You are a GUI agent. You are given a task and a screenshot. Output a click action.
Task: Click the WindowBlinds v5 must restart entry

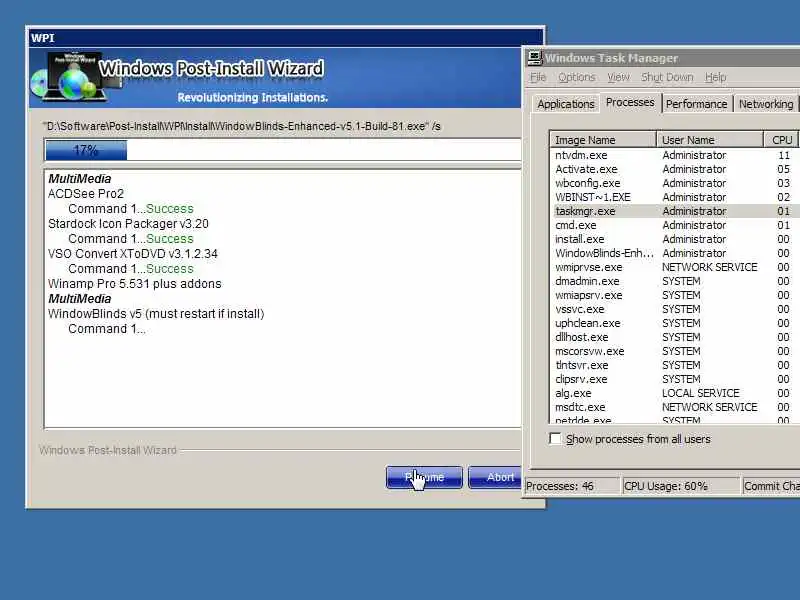(156, 314)
